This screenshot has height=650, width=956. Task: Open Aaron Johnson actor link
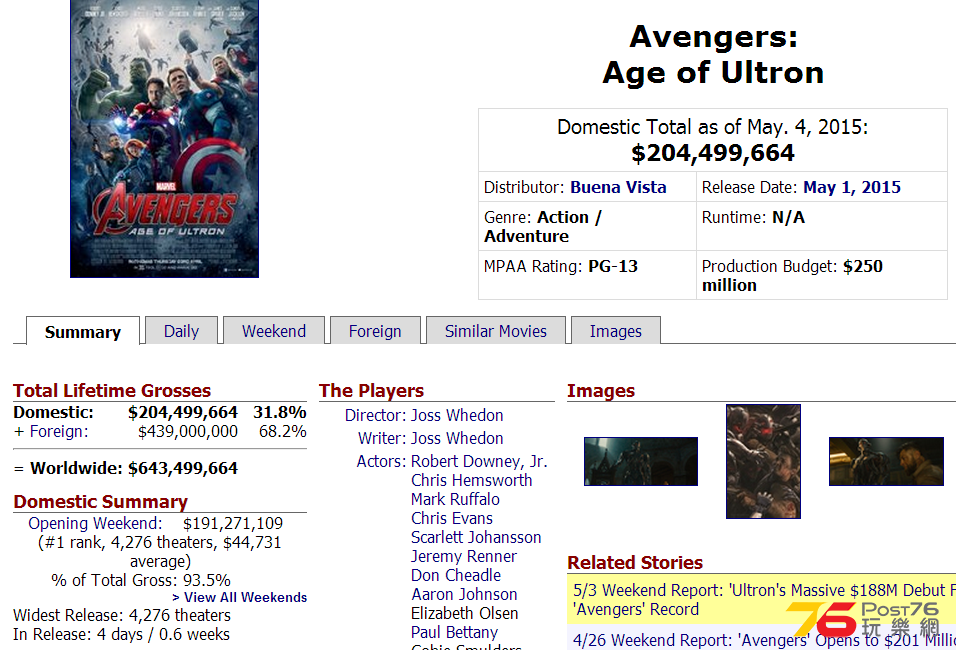click(464, 595)
